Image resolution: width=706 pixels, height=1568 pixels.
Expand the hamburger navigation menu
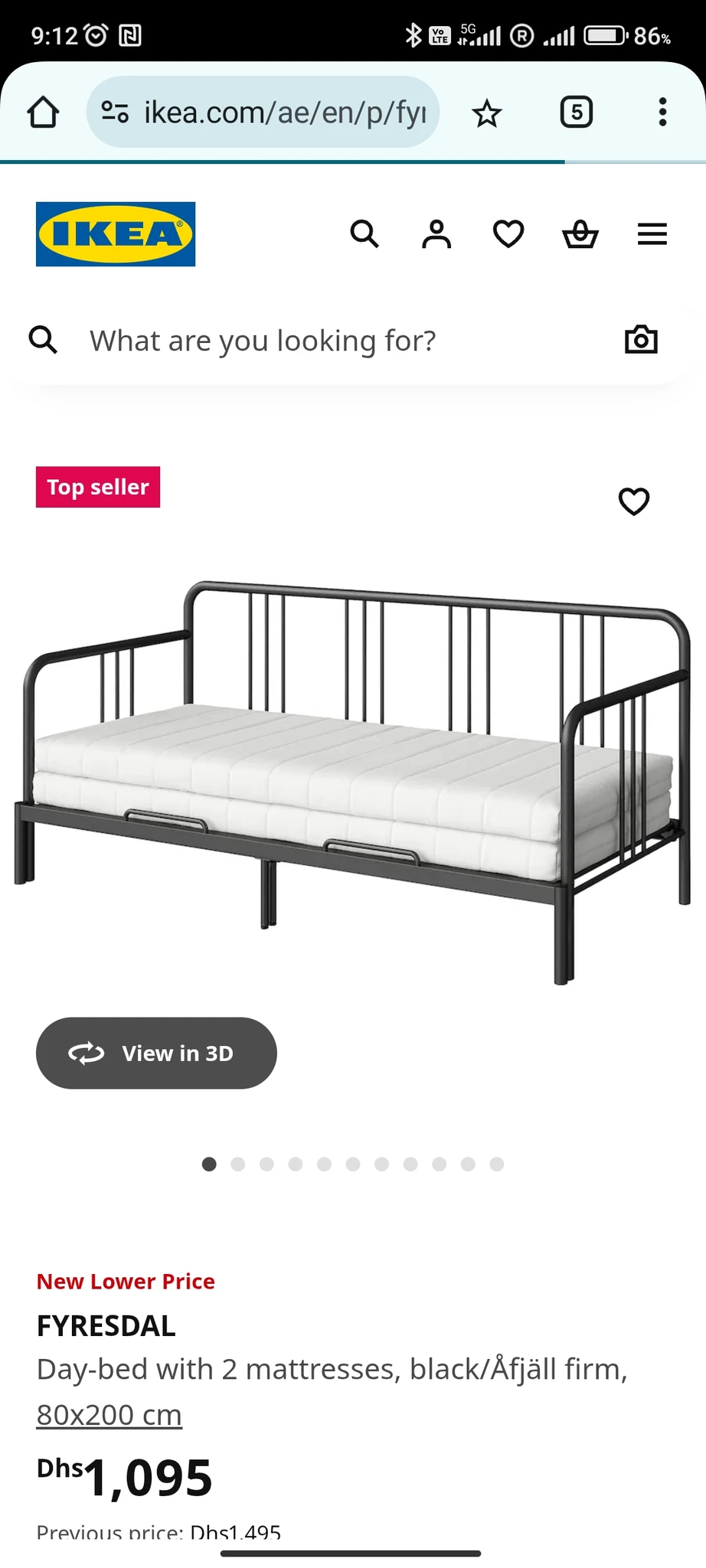652,234
